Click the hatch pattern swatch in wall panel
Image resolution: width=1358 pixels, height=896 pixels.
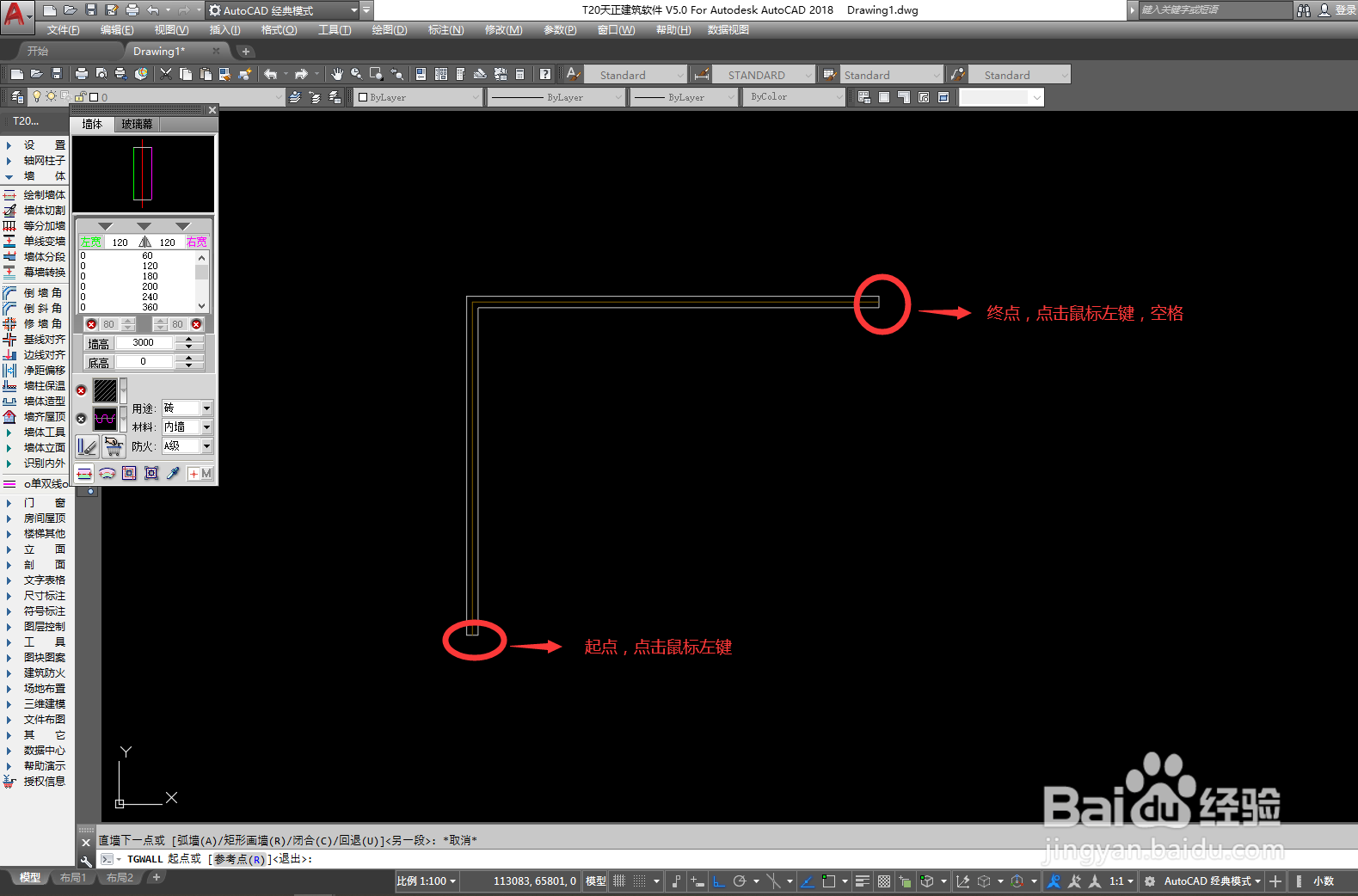tap(105, 390)
